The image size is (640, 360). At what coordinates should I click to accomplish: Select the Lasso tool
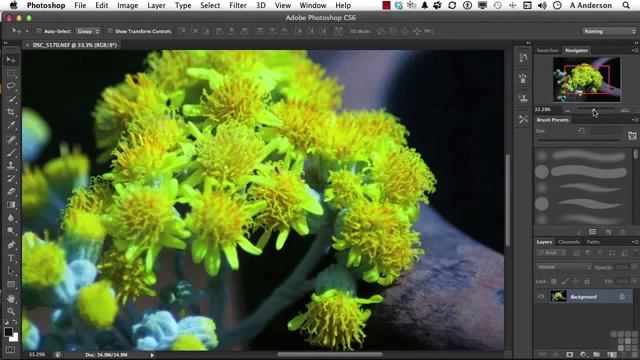point(11,86)
